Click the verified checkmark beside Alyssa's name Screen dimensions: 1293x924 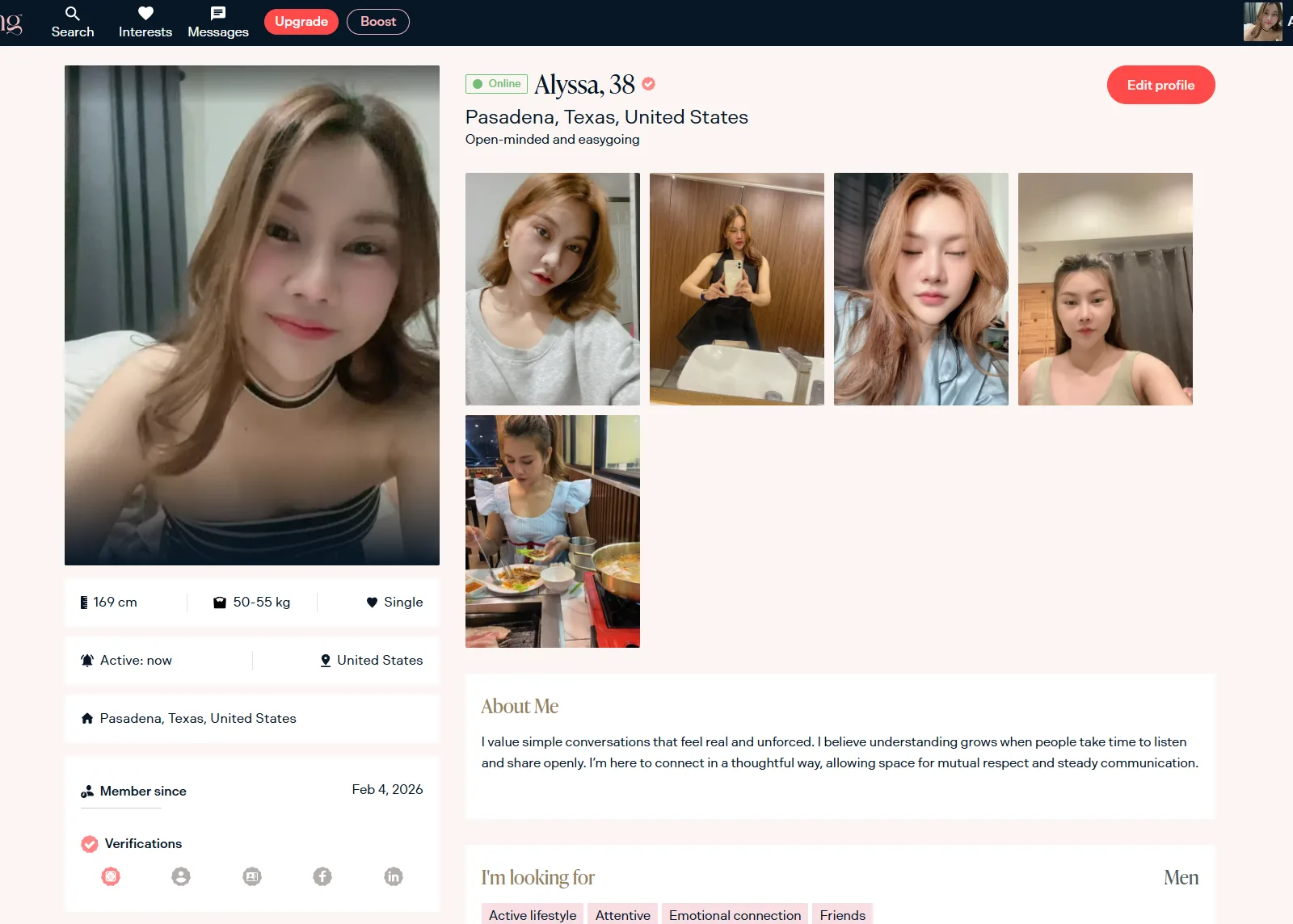tap(649, 84)
